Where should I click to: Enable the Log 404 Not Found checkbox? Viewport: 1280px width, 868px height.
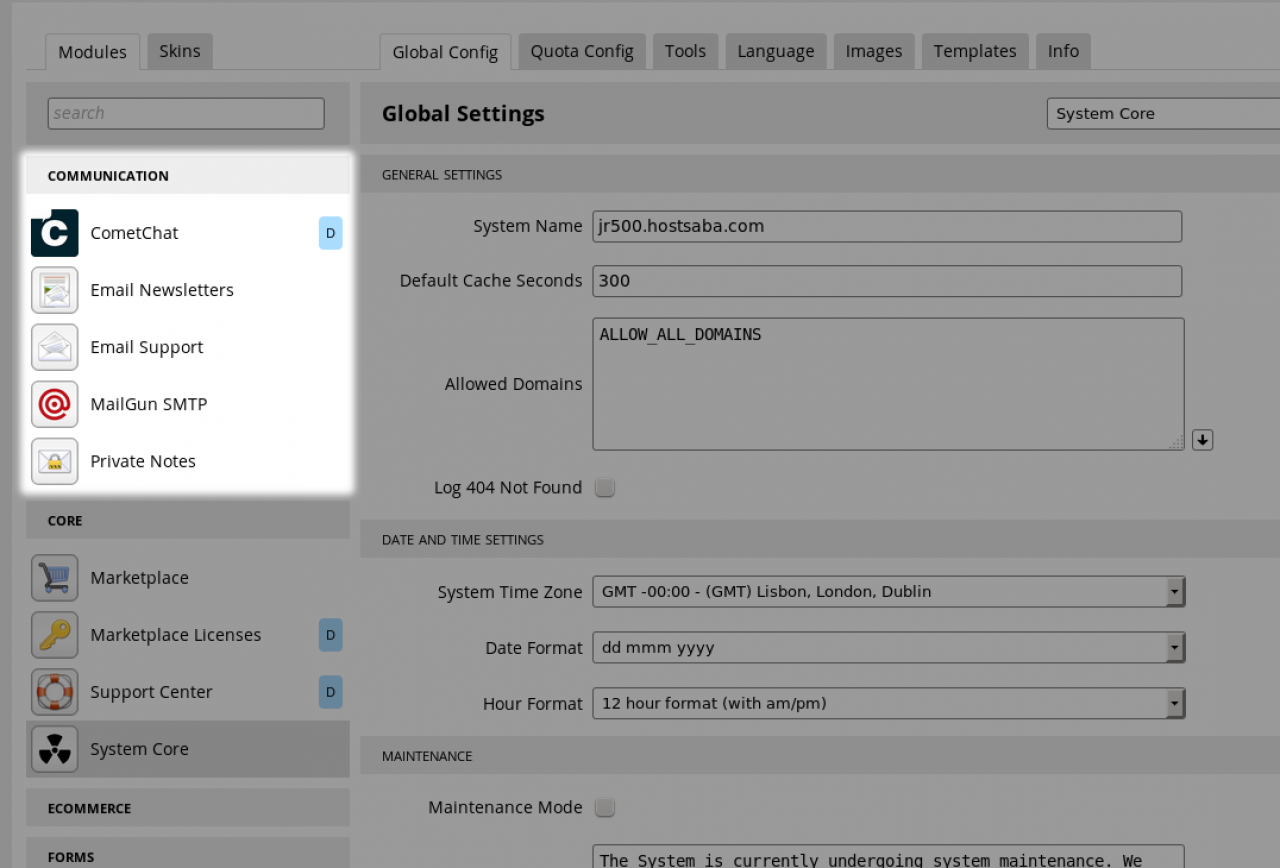click(x=604, y=488)
